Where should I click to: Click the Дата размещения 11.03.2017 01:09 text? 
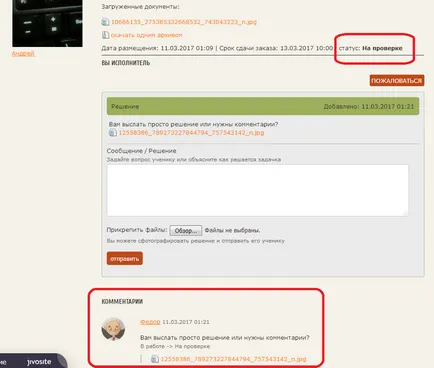157,48
